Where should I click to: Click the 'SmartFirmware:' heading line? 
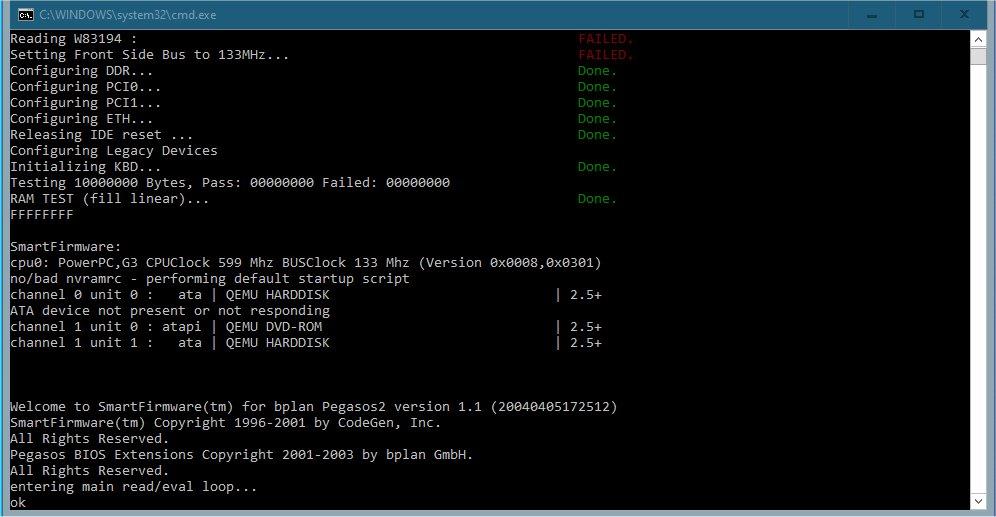(x=65, y=246)
